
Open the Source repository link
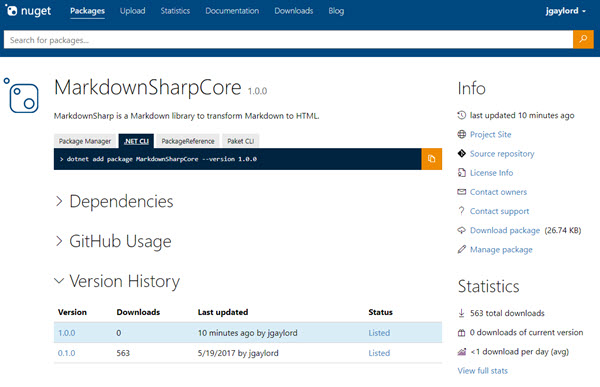[502, 153]
